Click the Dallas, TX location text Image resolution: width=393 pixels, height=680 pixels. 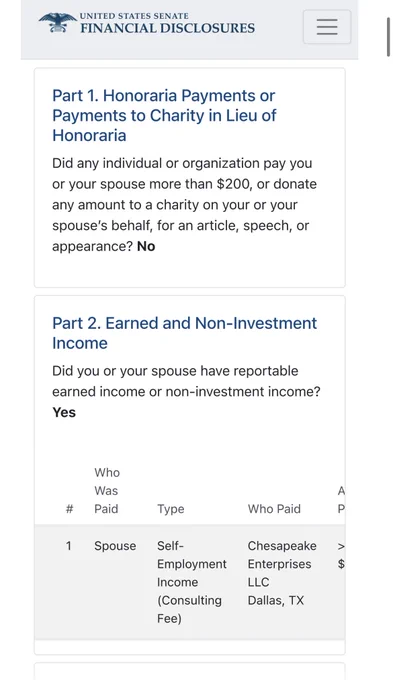(276, 600)
